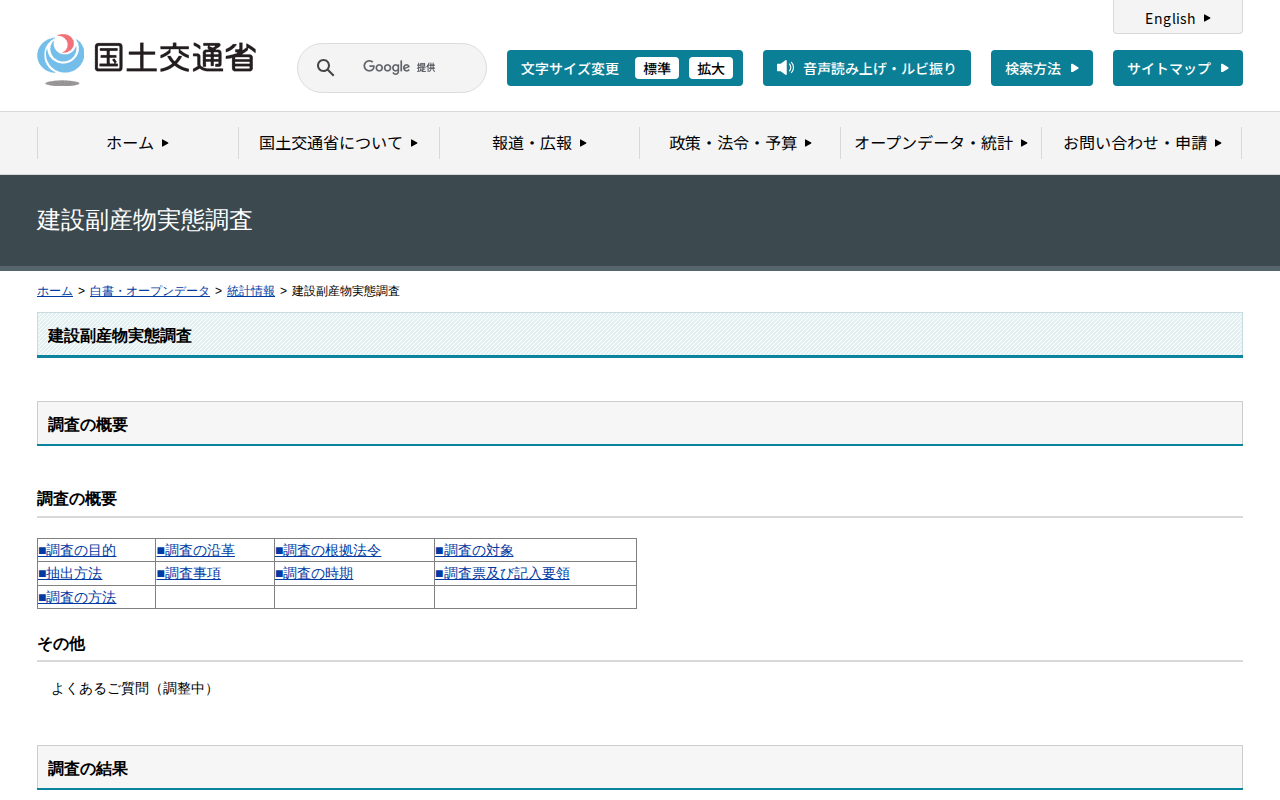Open オープンデータ・統計 menu item
Image resolution: width=1280 pixels, height=800 pixels.
pyautogui.click(x=940, y=143)
